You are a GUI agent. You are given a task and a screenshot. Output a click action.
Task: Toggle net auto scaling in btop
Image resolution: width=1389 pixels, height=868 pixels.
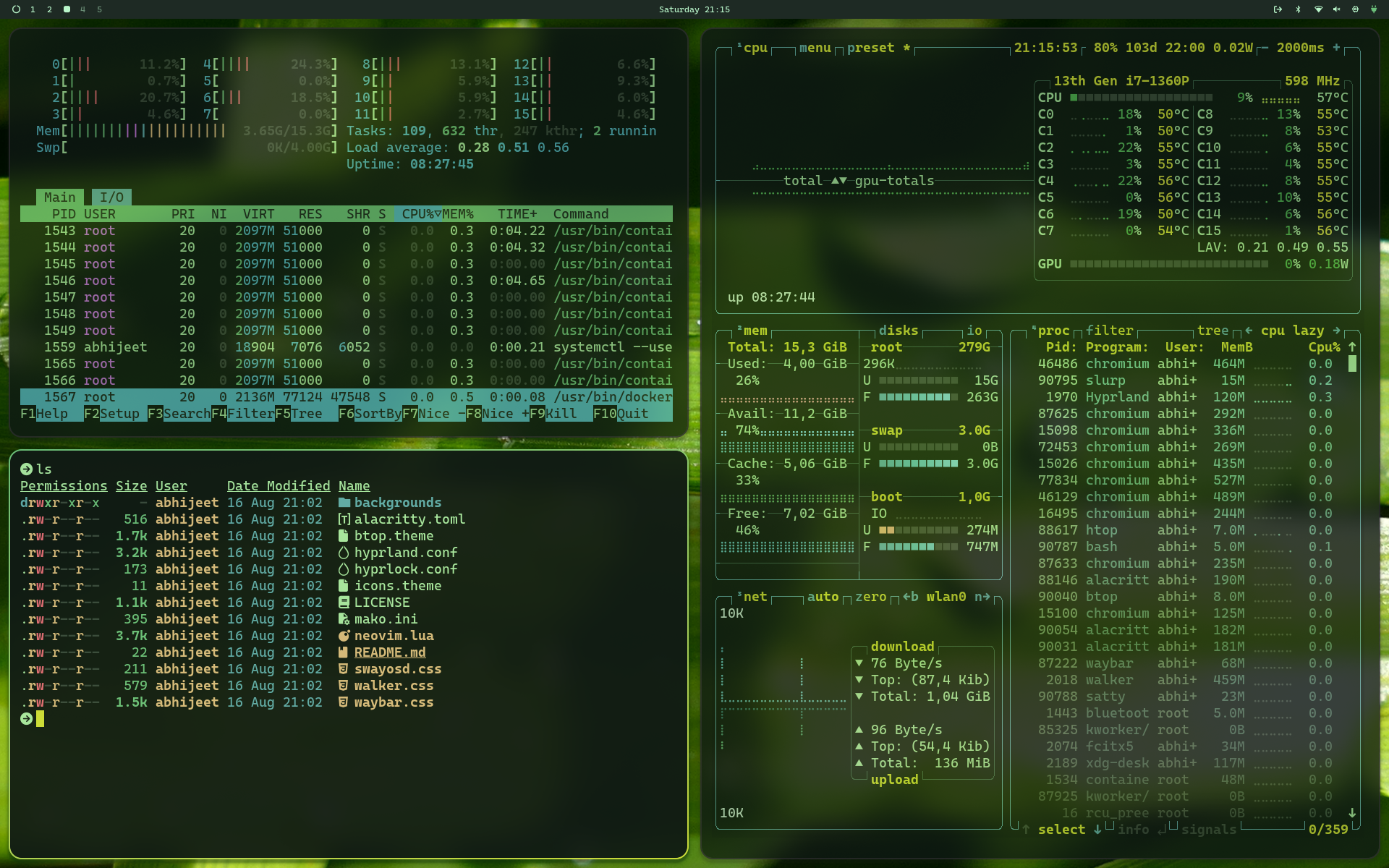[x=823, y=597]
